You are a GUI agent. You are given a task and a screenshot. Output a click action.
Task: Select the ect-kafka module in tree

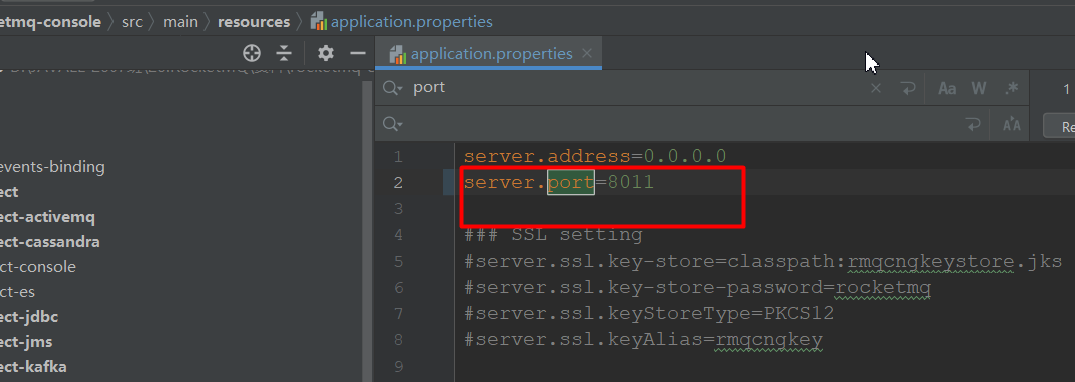tap(34, 366)
